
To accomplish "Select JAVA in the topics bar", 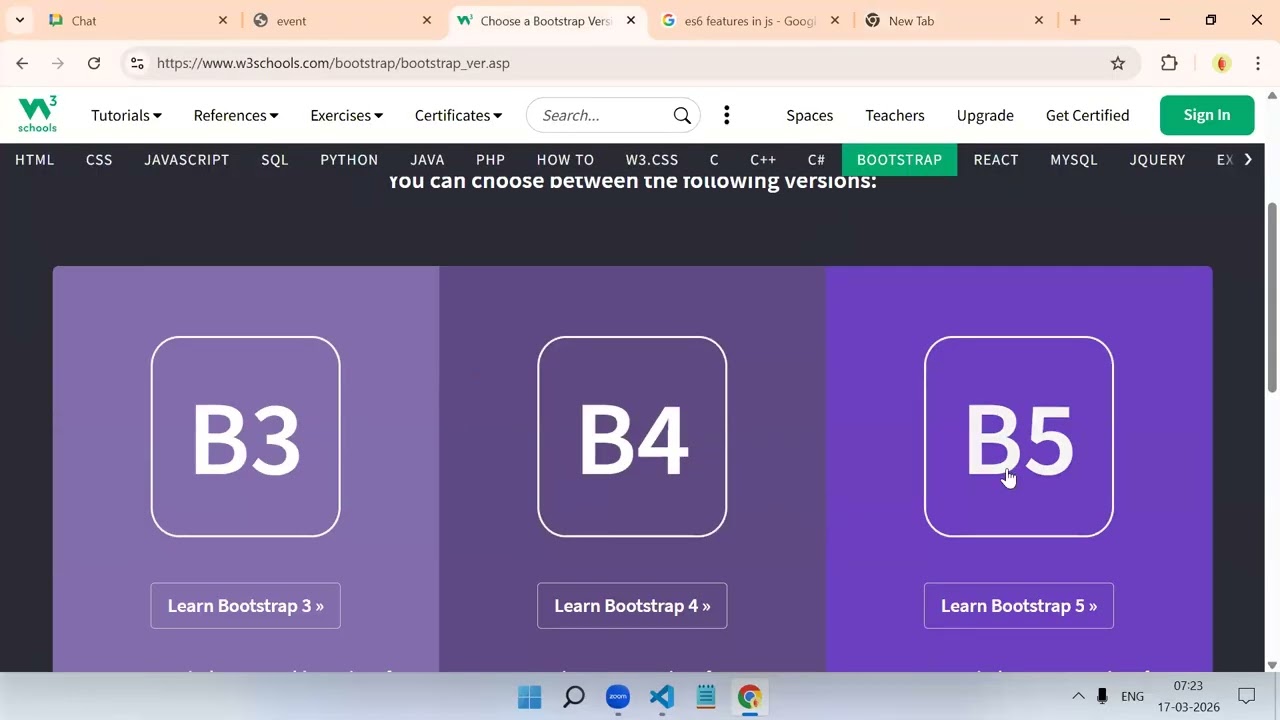I will pos(427,160).
